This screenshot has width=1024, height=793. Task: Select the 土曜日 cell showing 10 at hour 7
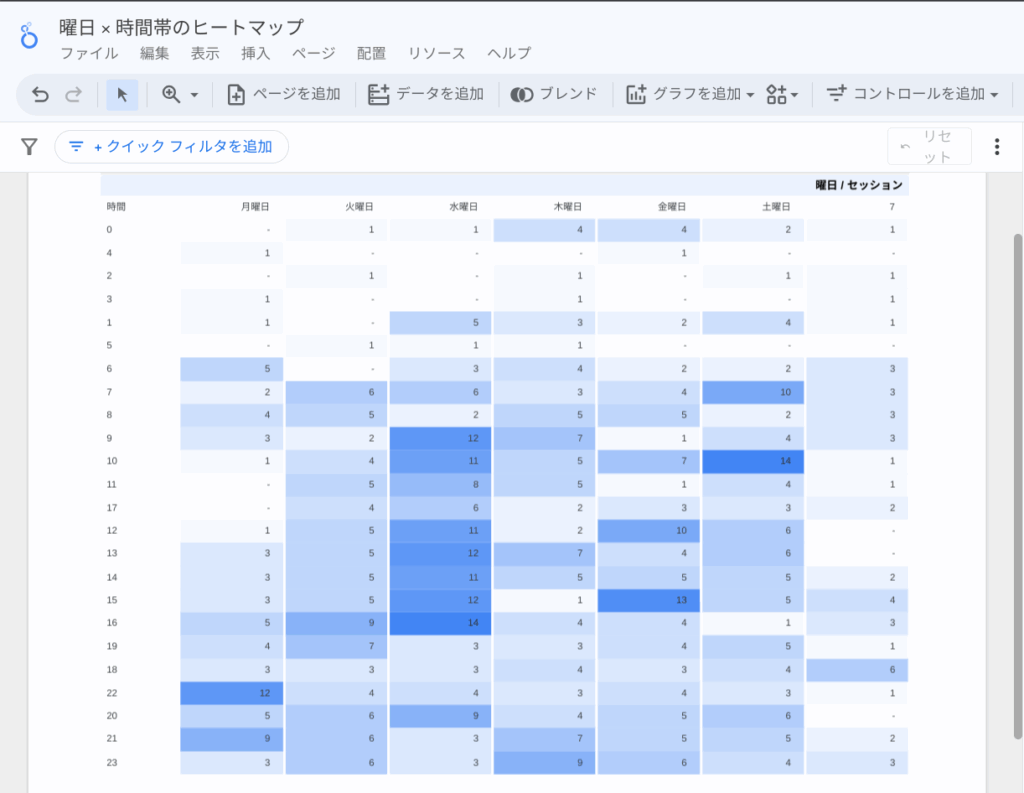(x=753, y=392)
